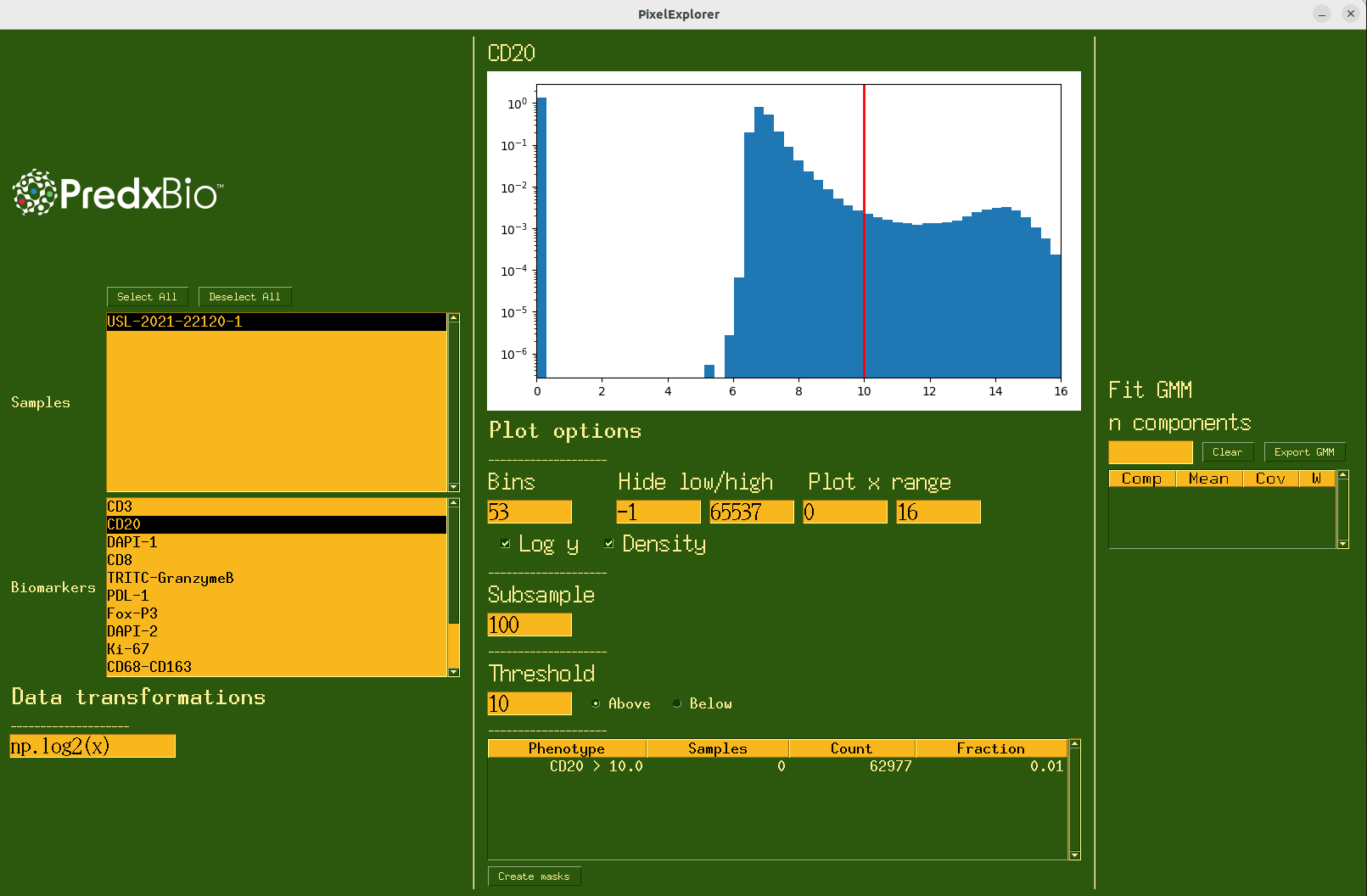Toggle the Density checkbox

[x=609, y=544]
